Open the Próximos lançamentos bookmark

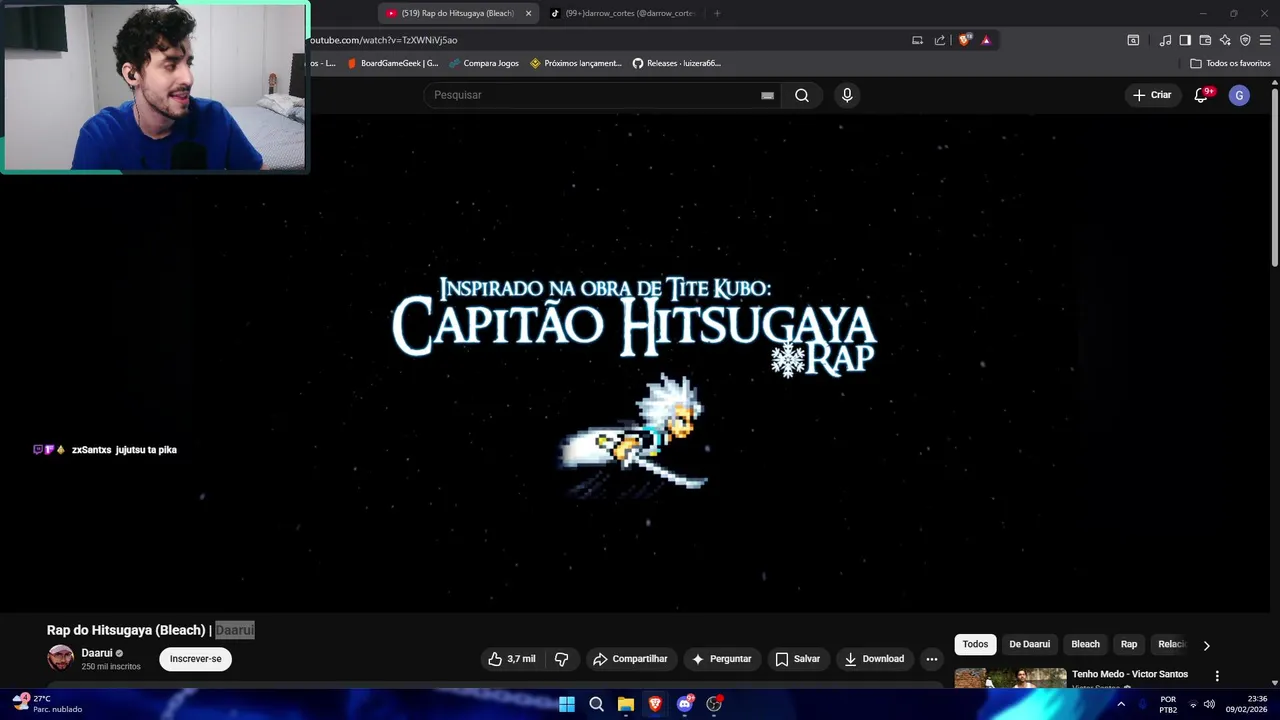[576, 63]
